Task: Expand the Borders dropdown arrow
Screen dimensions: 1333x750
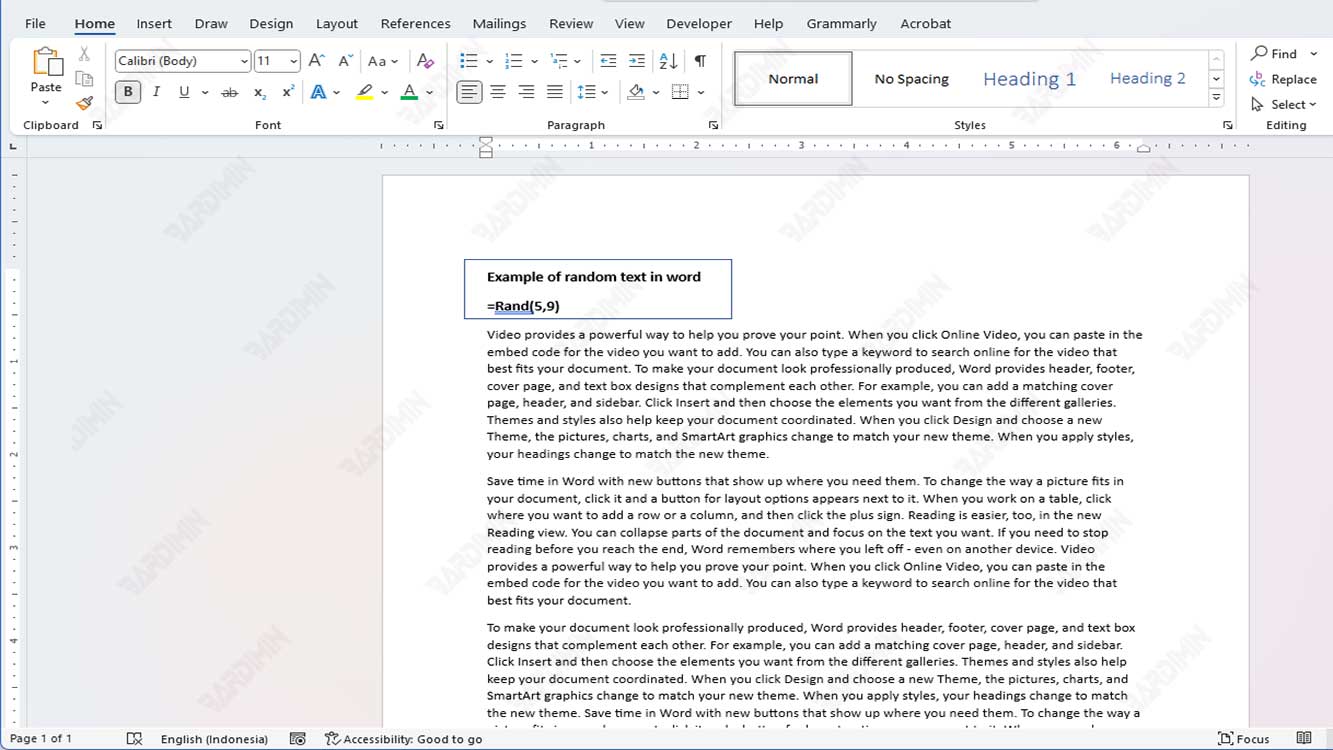Action: (x=701, y=92)
